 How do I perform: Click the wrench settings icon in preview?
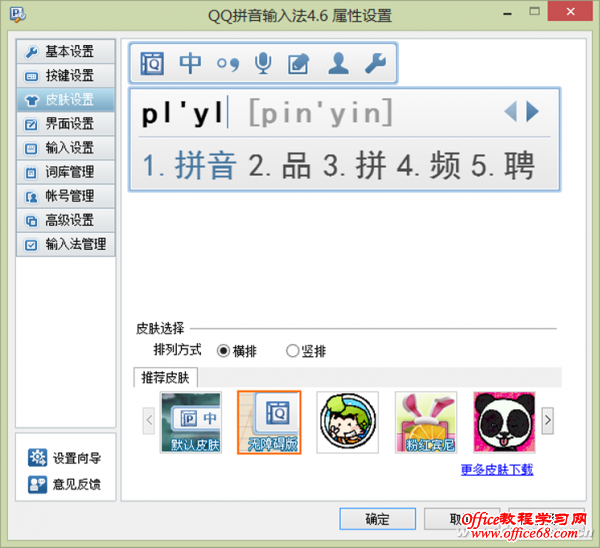click(x=375, y=63)
